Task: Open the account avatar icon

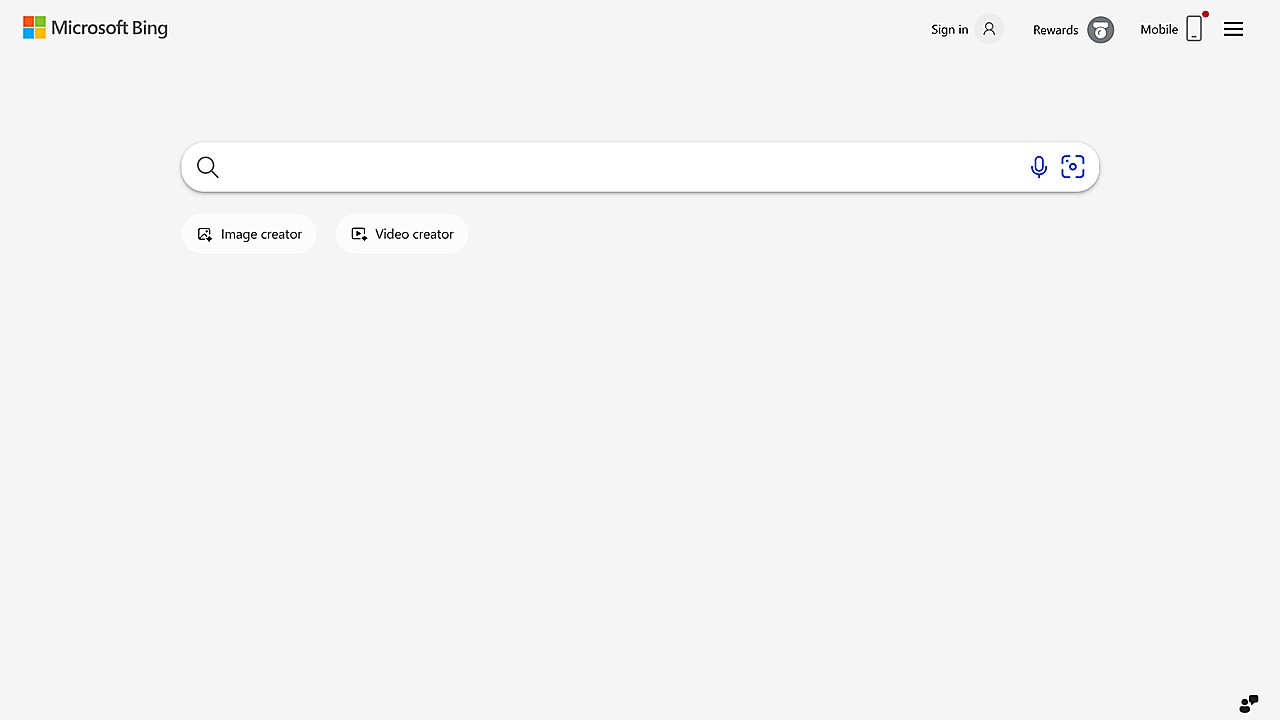Action: [989, 29]
